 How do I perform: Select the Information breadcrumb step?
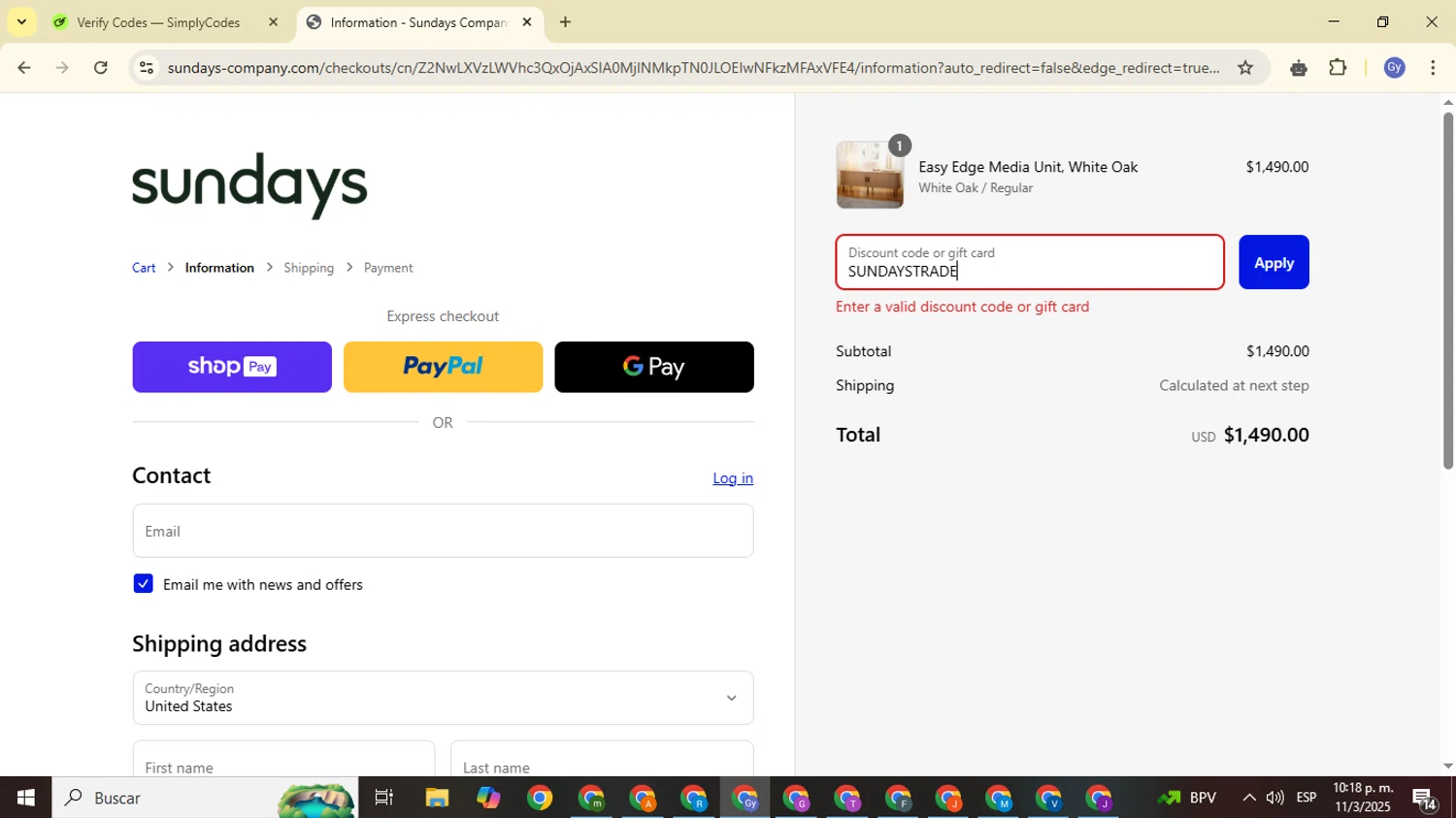(x=219, y=268)
